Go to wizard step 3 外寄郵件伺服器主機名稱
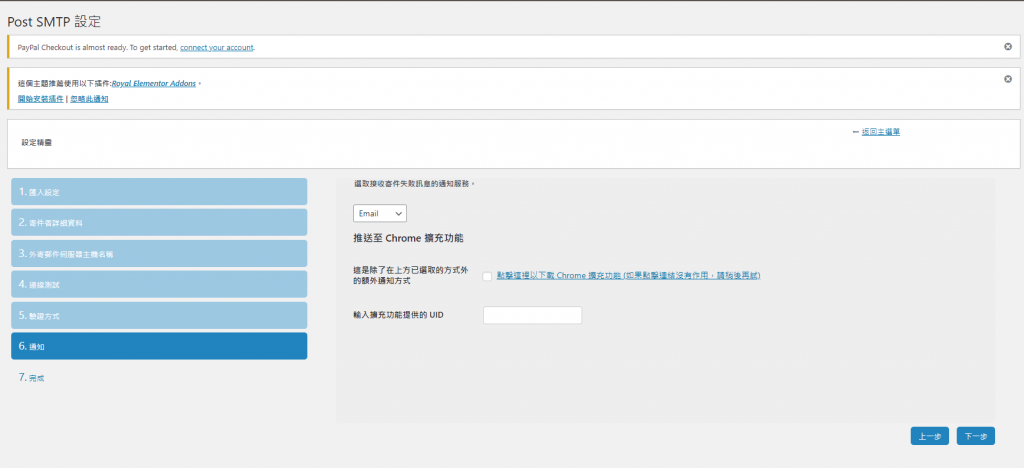Viewport: 1024px width, 468px height. pos(159,253)
